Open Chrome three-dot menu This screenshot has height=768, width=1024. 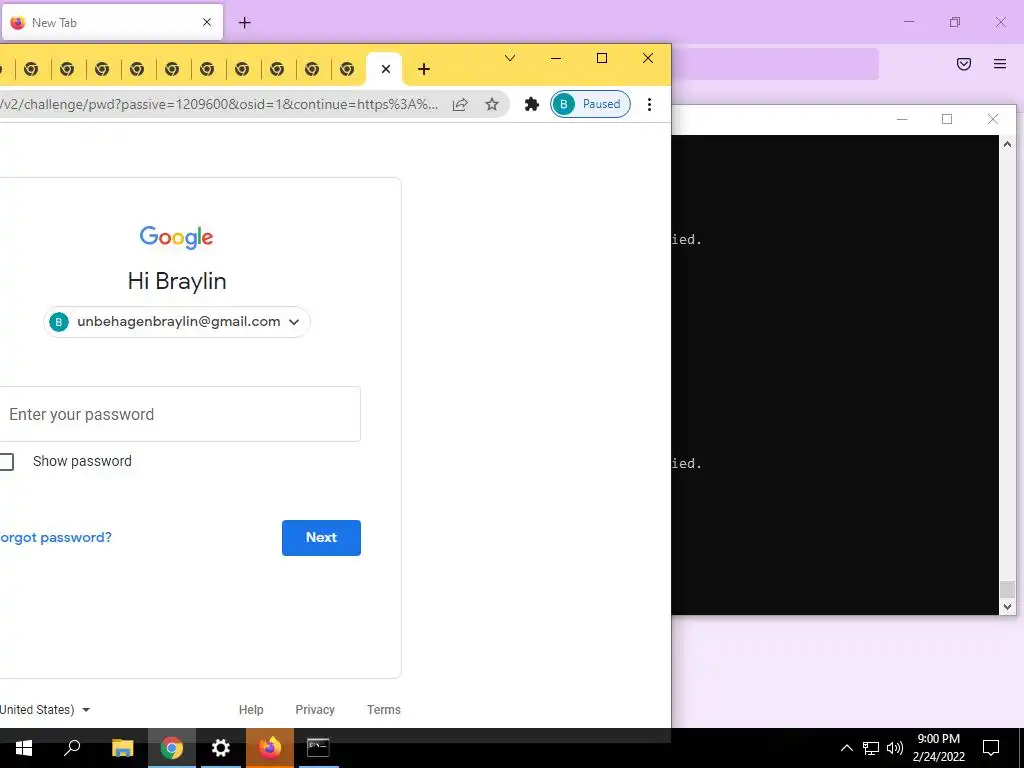649,104
